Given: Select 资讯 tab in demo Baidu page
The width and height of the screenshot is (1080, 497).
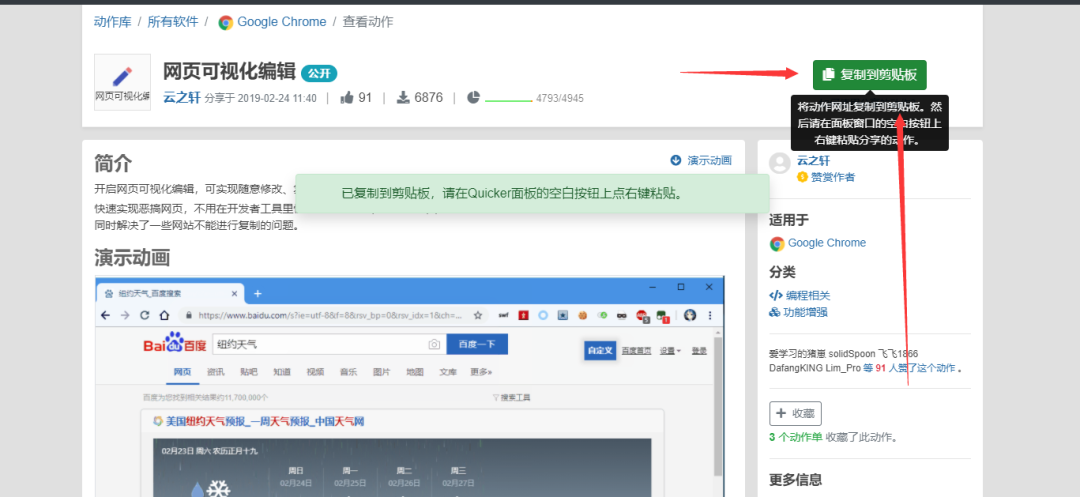Looking at the screenshot, I should point(216,372).
